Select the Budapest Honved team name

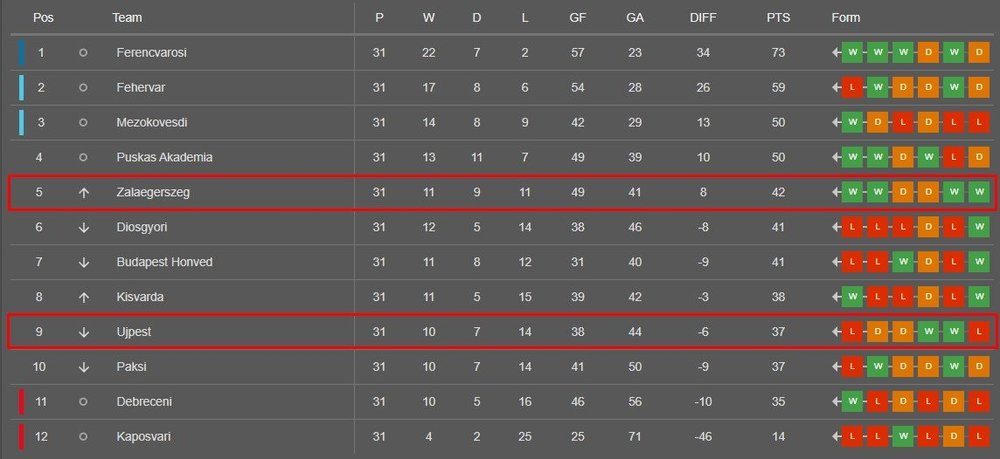(164, 262)
